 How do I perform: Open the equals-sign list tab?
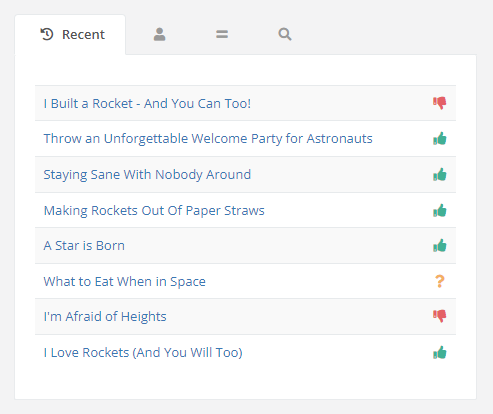point(222,34)
